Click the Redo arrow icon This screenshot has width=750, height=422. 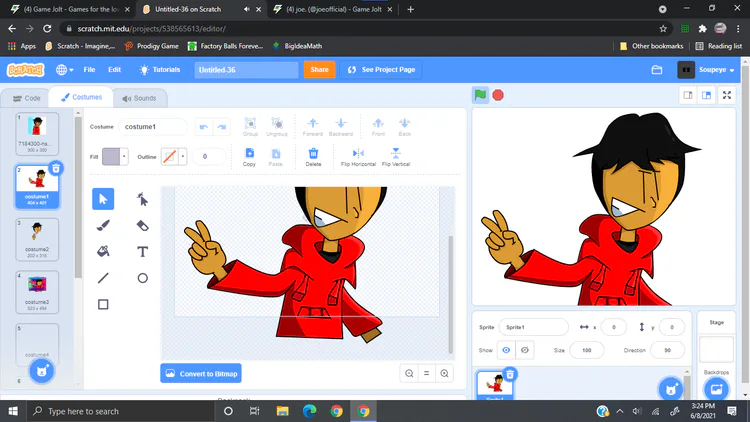[x=221, y=127]
